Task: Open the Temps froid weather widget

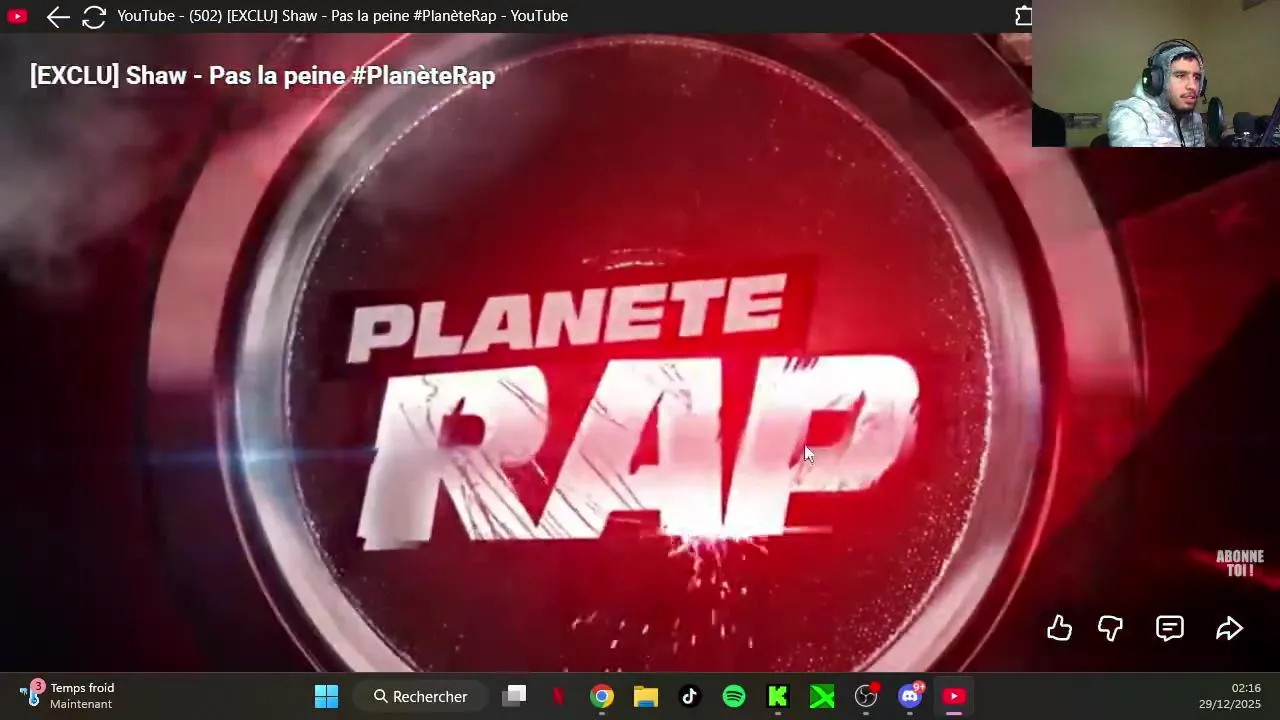Action: tap(68, 696)
